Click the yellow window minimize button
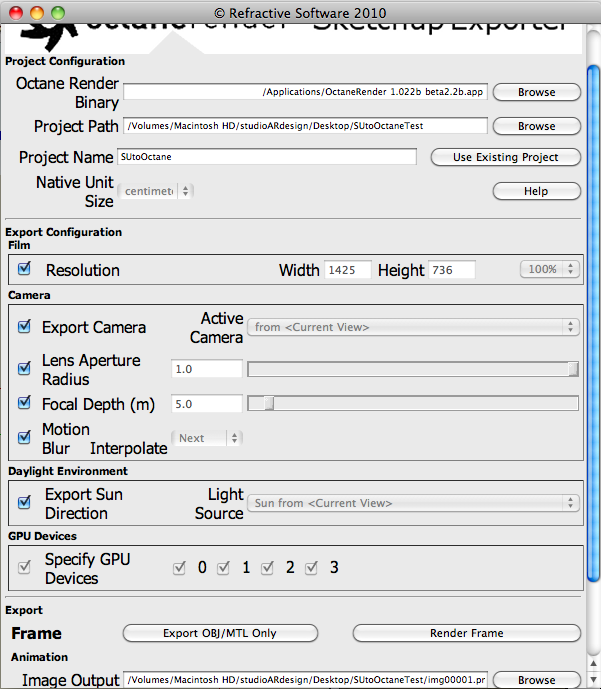601x689 pixels. coord(37,13)
